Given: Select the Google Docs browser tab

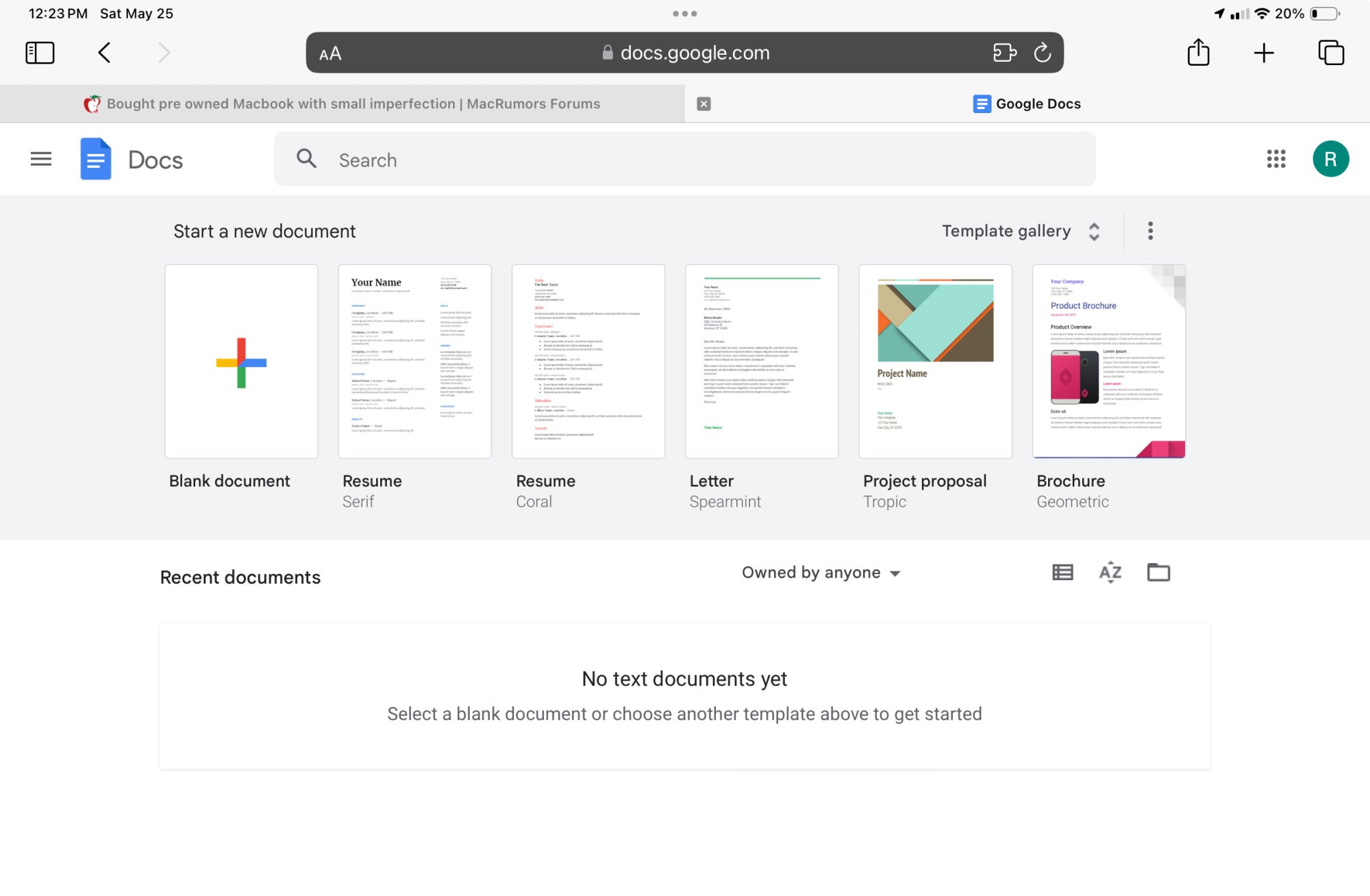Looking at the screenshot, I should (1026, 103).
